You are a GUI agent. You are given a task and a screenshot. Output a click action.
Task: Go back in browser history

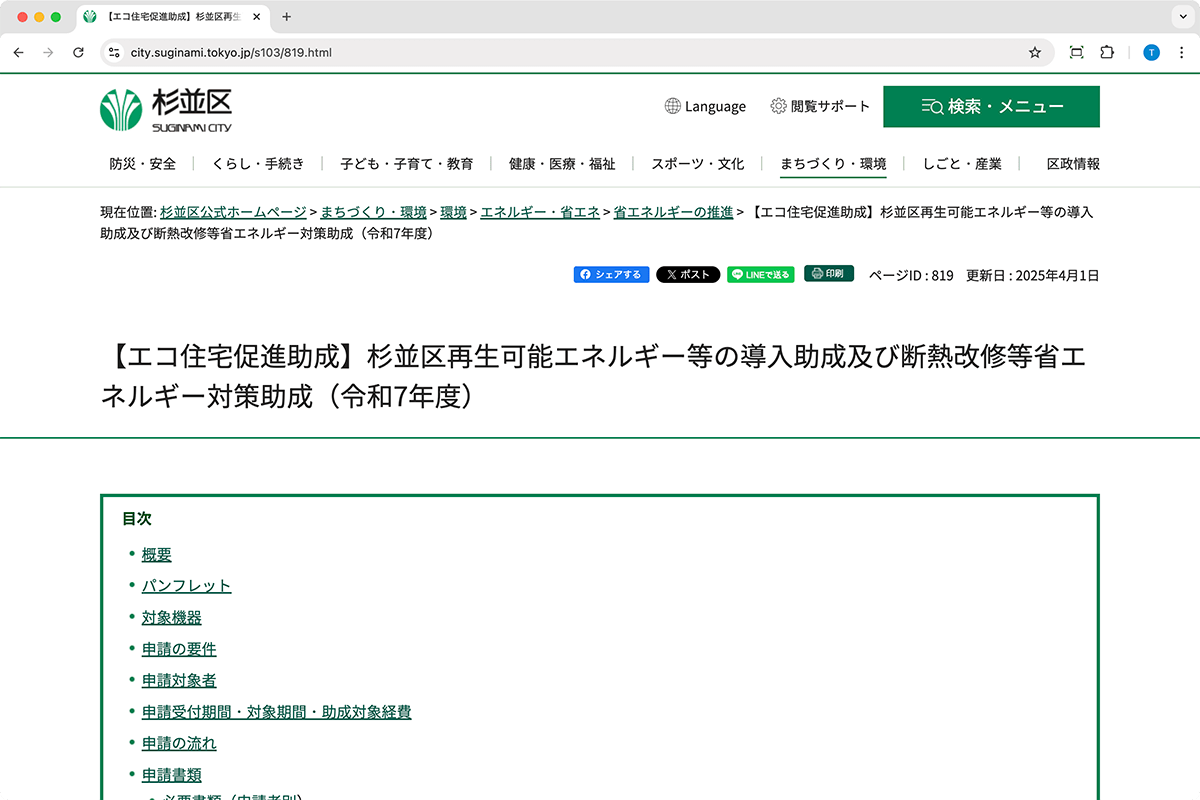coord(18,52)
